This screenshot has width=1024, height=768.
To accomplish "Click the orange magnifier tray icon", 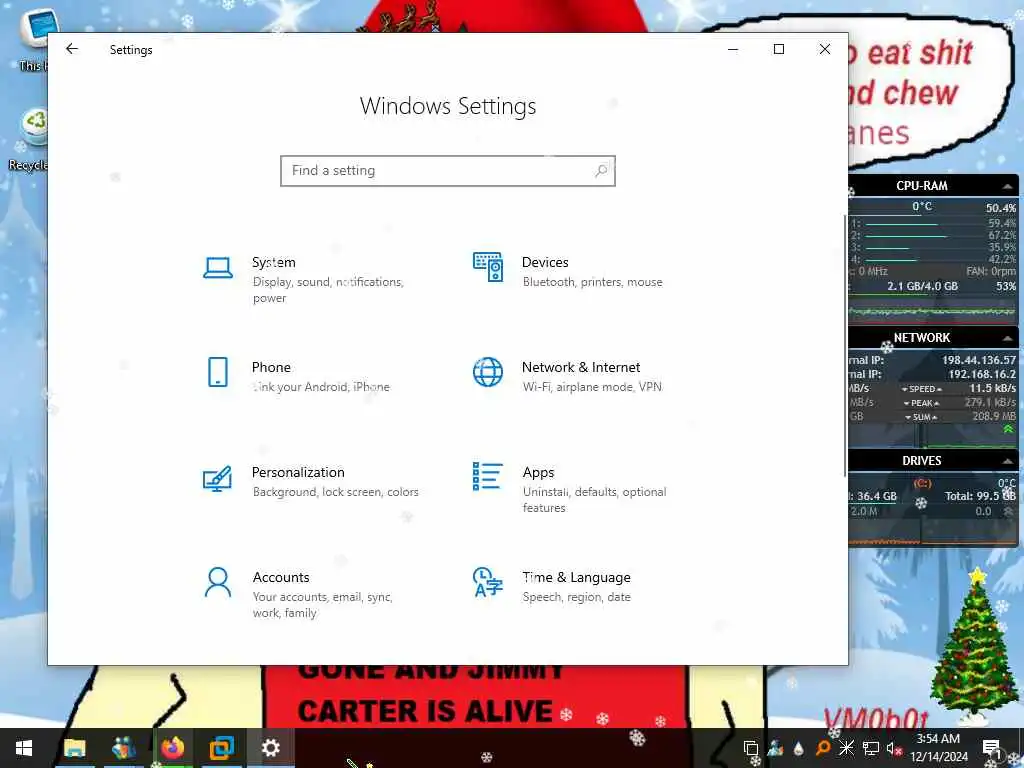I will [x=823, y=748].
